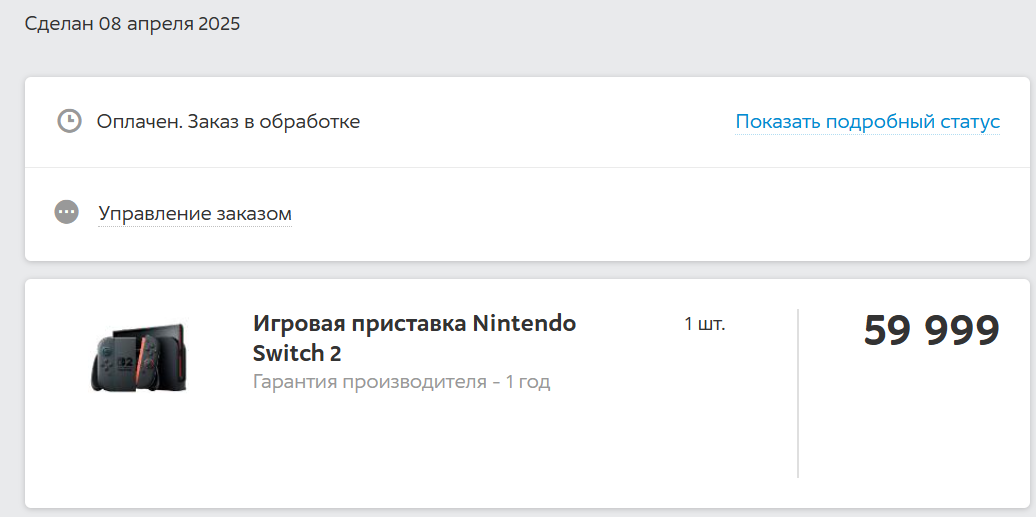
Task: Click the clock icon beside order status
Action: coord(69,121)
